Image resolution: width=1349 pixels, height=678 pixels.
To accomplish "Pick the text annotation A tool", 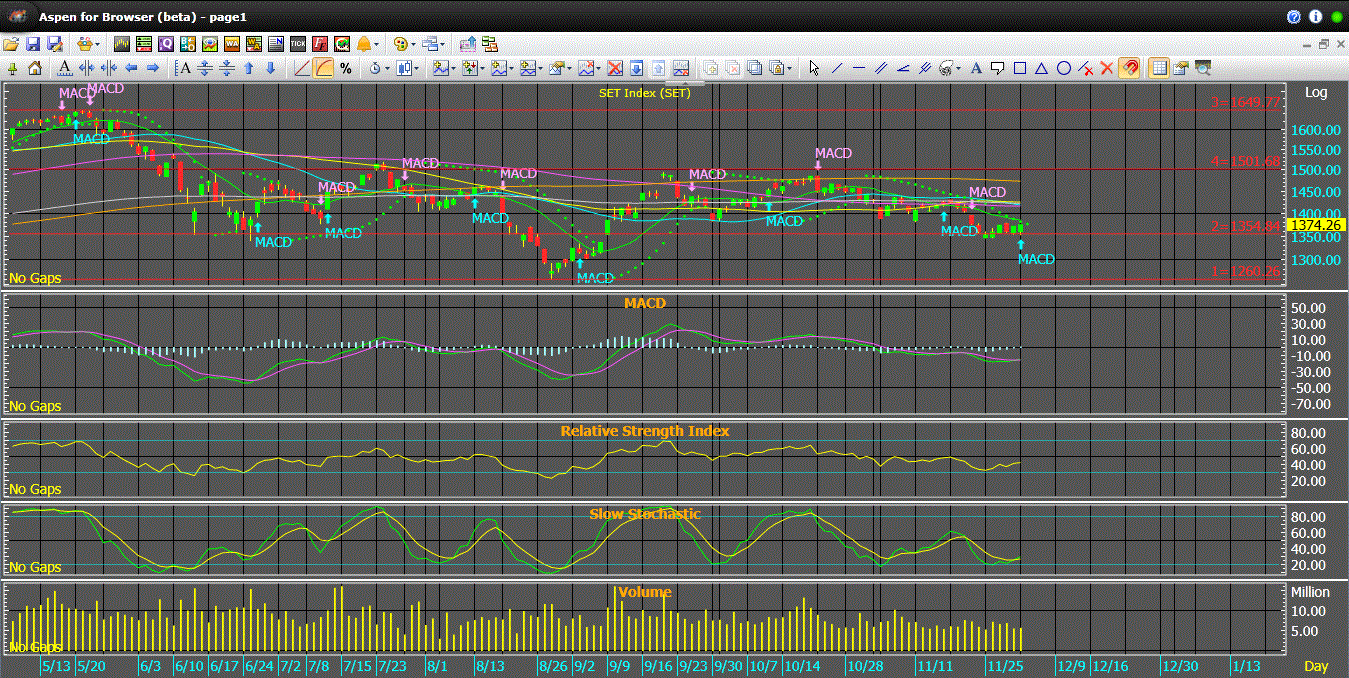I will coord(976,68).
